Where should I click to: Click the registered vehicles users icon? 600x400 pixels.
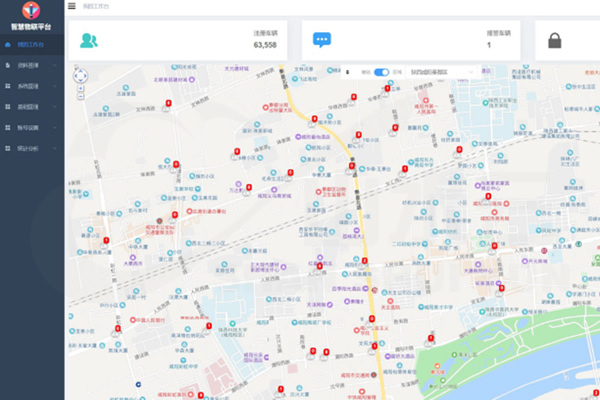[x=90, y=41]
